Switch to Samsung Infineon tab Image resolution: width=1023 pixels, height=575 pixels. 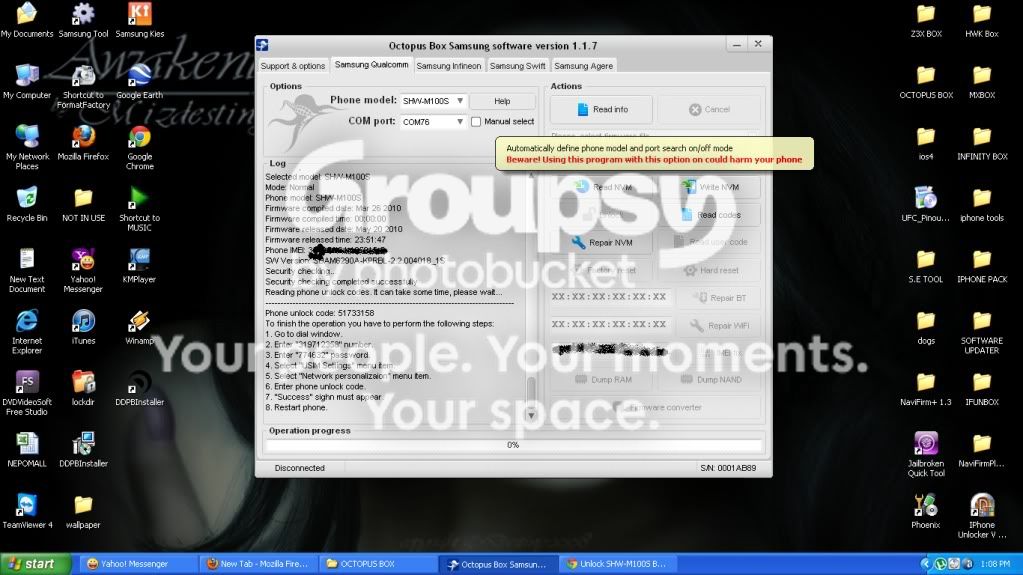(448, 66)
